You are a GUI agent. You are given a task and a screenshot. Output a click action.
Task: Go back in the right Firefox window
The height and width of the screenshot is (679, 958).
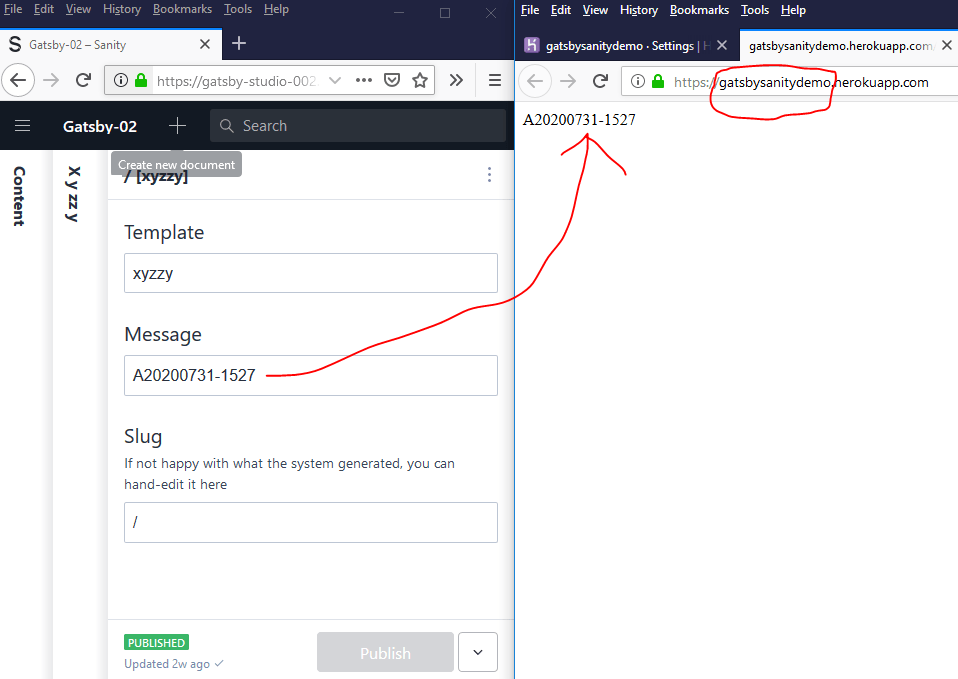[x=535, y=81]
